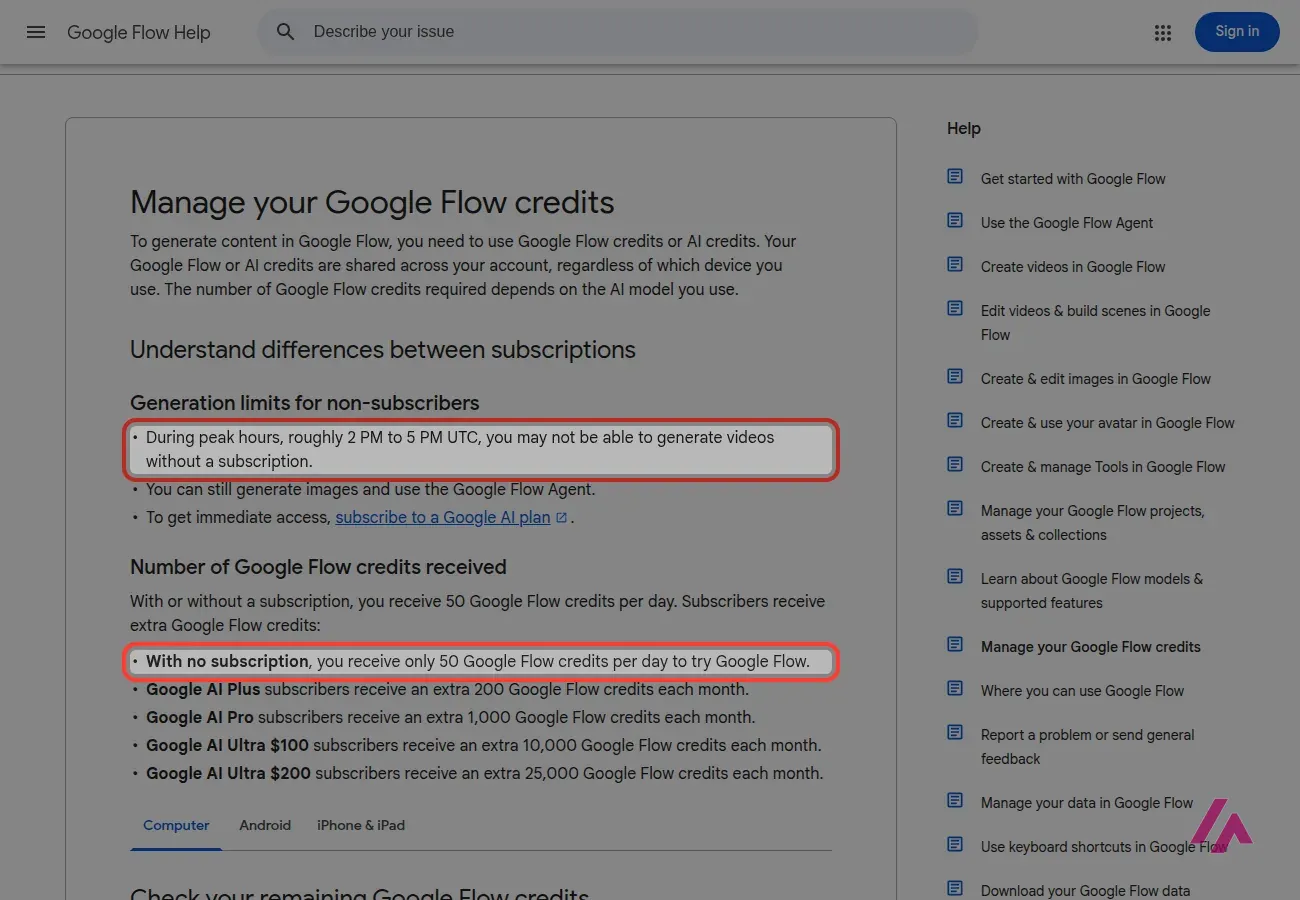Click the Generation limits for non-subscribers heading
Image resolution: width=1300 pixels, height=900 pixels.
tap(305, 403)
